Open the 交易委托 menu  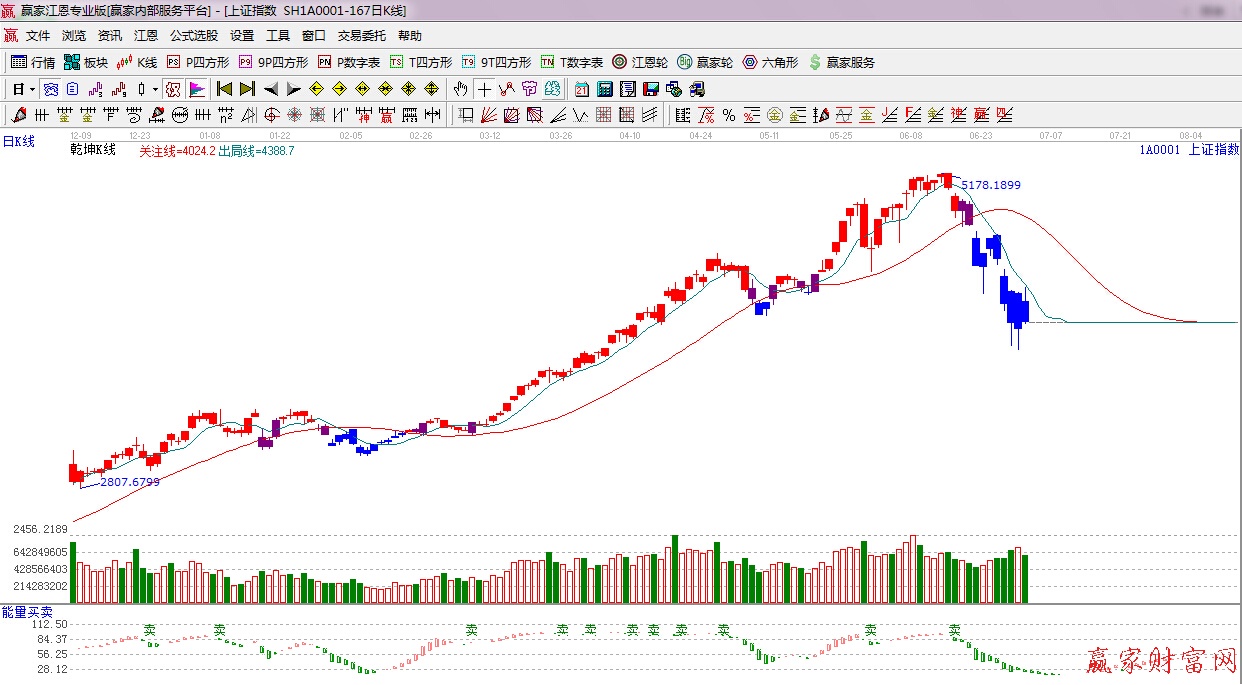(361, 36)
